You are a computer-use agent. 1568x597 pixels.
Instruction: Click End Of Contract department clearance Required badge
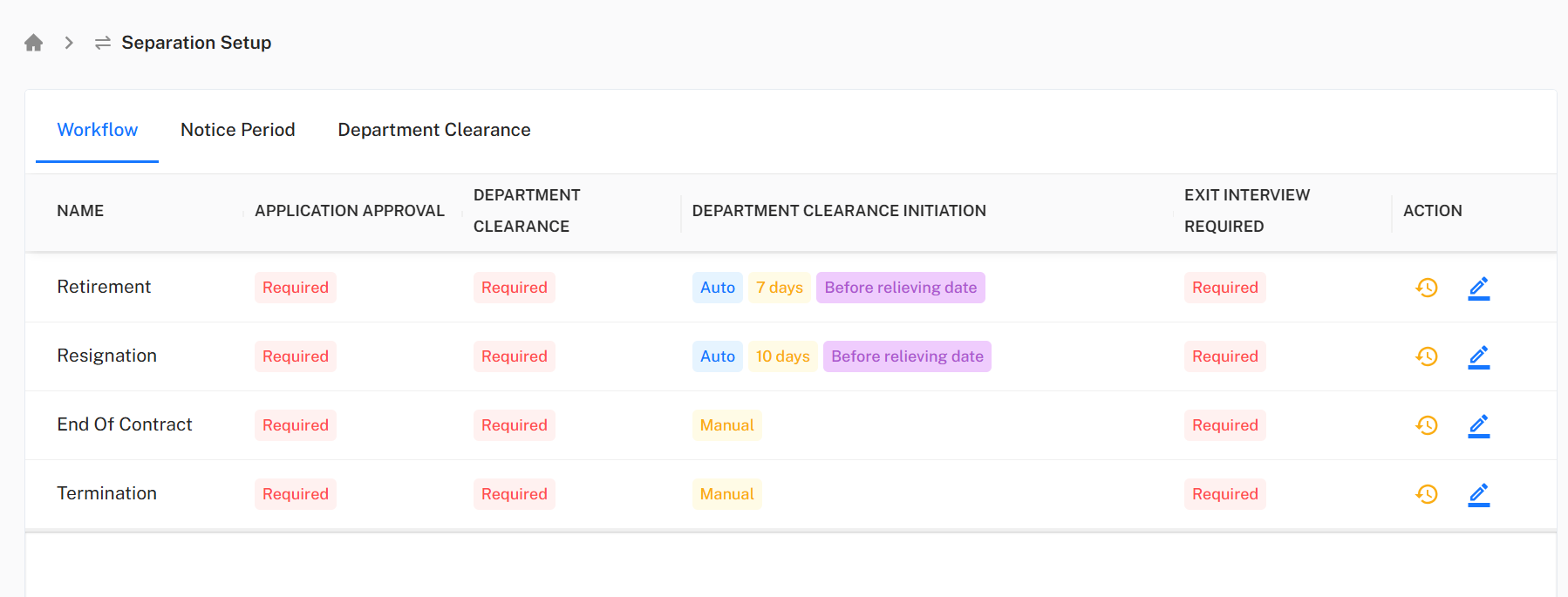(515, 425)
